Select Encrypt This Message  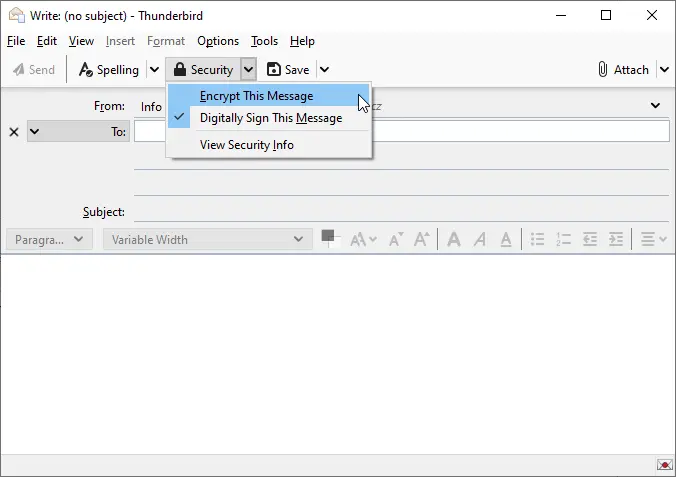pyautogui.click(x=269, y=96)
